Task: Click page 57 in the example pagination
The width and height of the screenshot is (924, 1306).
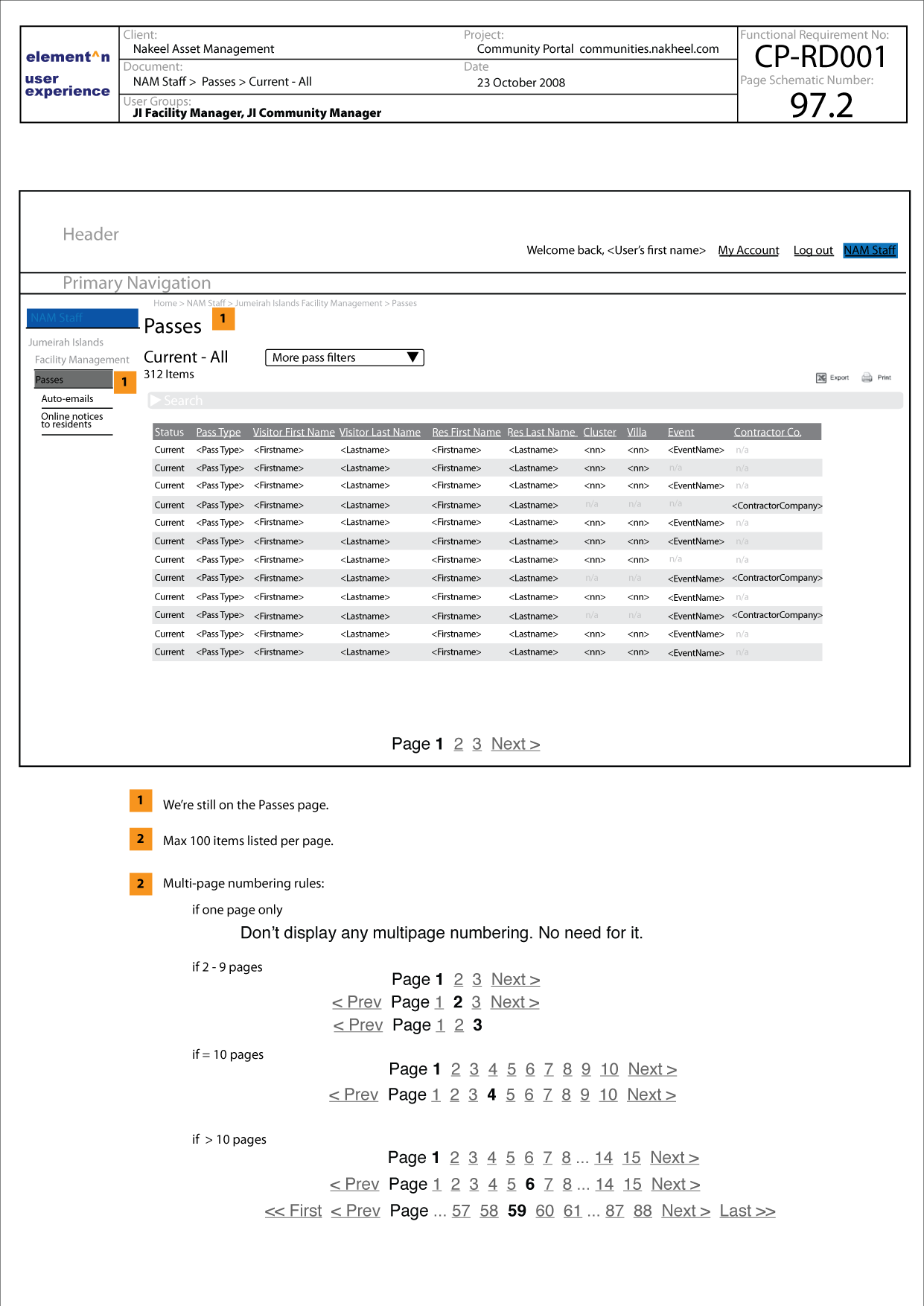Action: click(x=461, y=1211)
